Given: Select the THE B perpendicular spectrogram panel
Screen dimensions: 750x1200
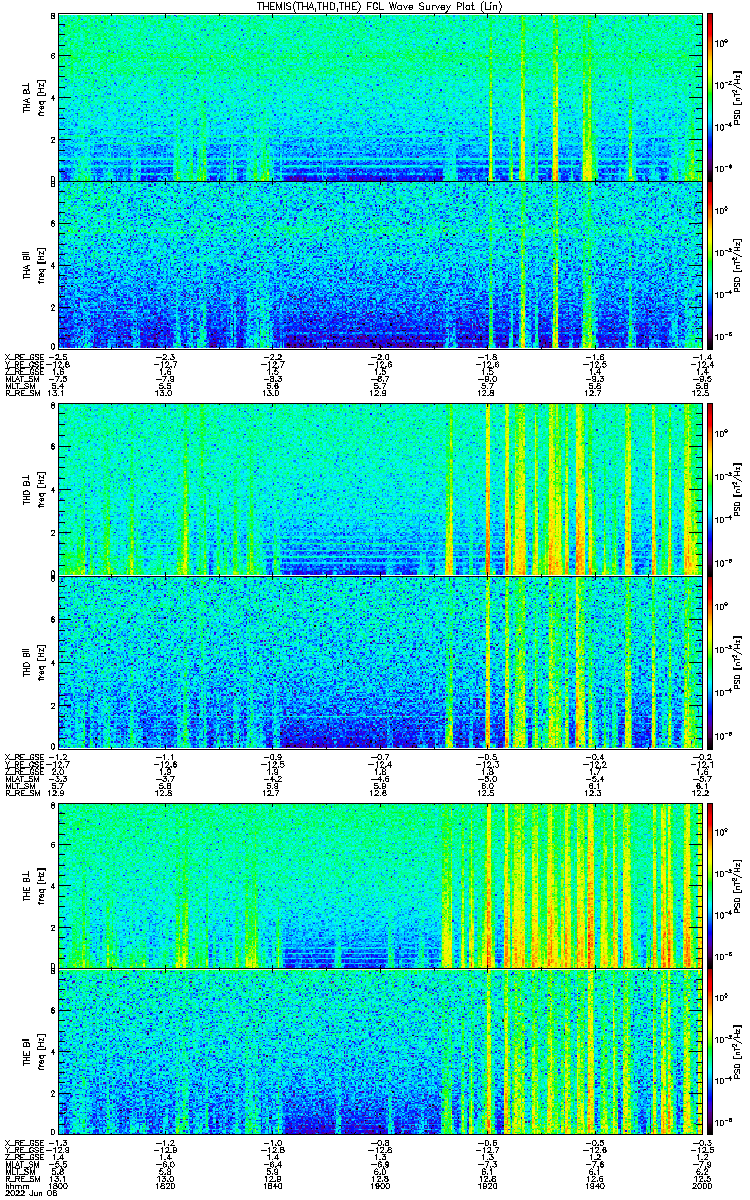Looking at the screenshot, I should click(x=381, y=885).
